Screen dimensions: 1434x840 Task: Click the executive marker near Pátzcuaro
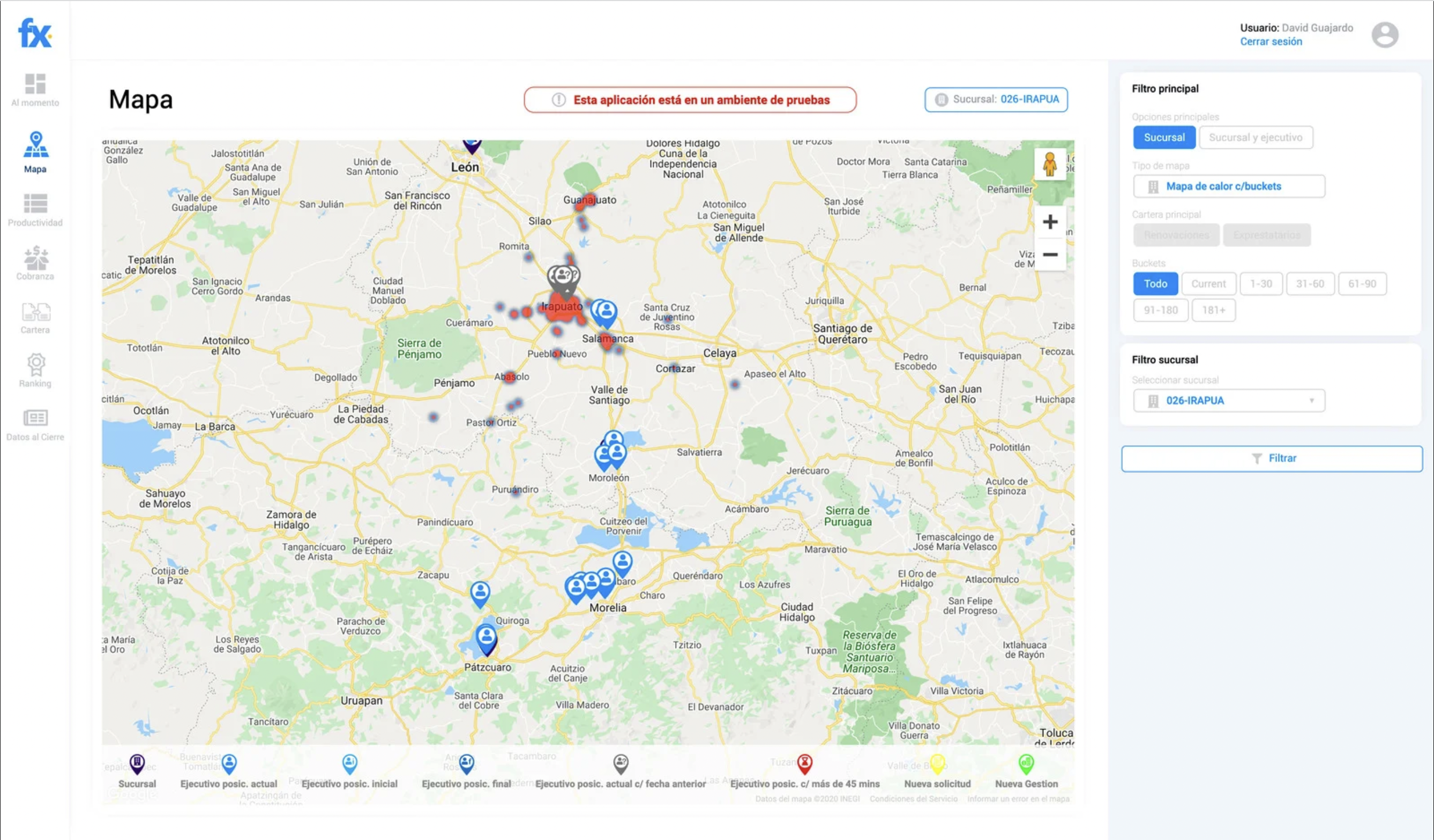(x=486, y=636)
